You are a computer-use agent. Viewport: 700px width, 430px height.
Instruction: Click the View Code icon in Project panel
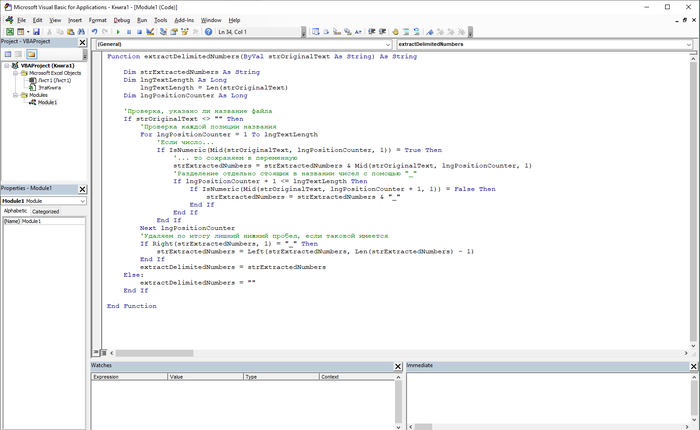tap(7, 54)
